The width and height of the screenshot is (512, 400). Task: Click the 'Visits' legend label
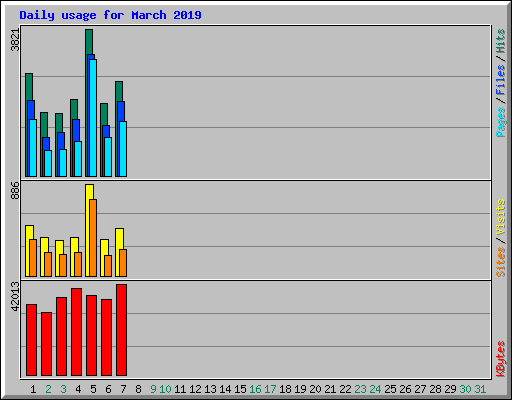tap(500, 218)
